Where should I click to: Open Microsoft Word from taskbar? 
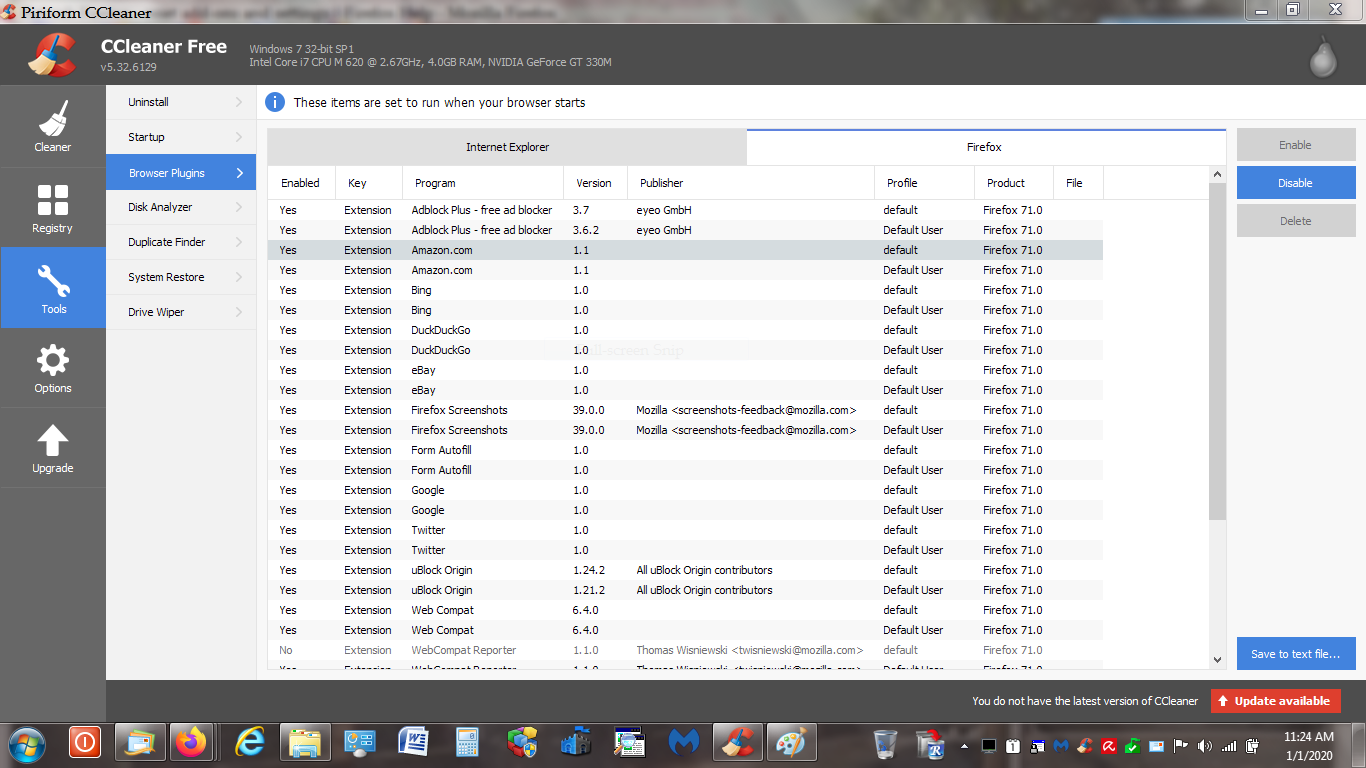pyautogui.click(x=414, y=742)
